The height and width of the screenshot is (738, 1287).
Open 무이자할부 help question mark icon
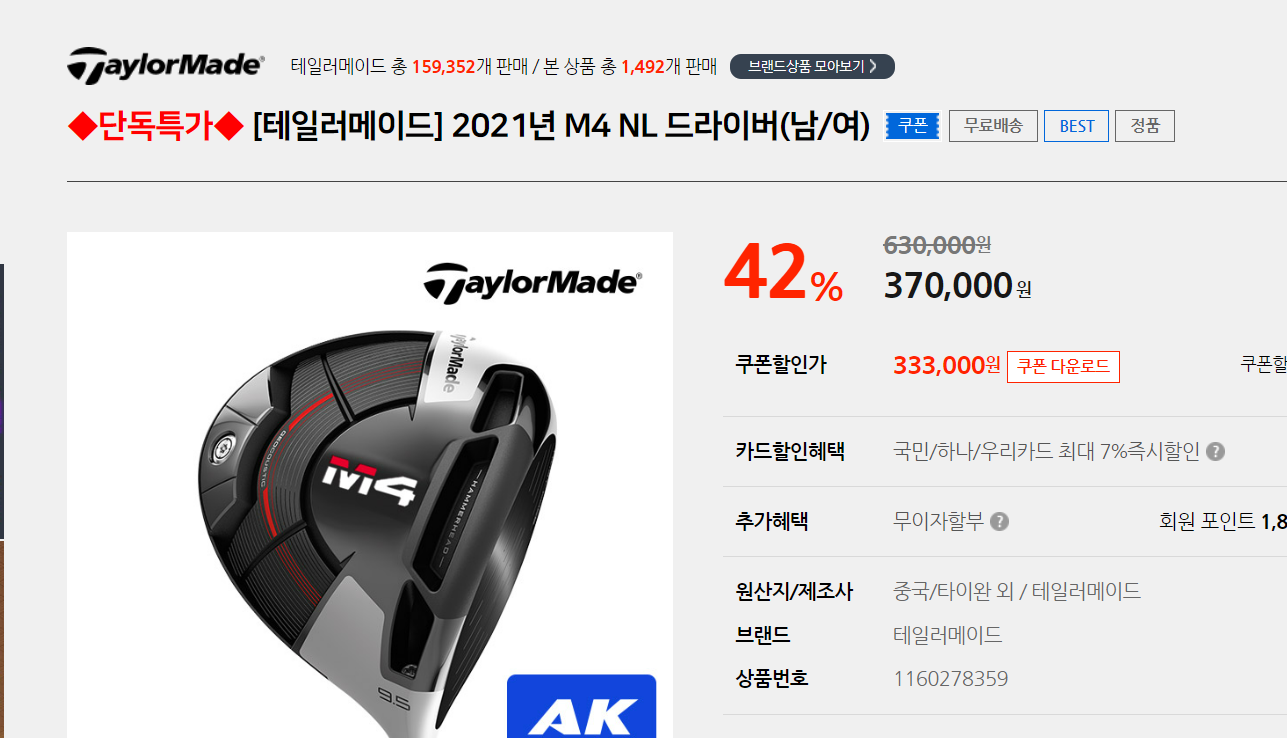click(x=999, y=521)
